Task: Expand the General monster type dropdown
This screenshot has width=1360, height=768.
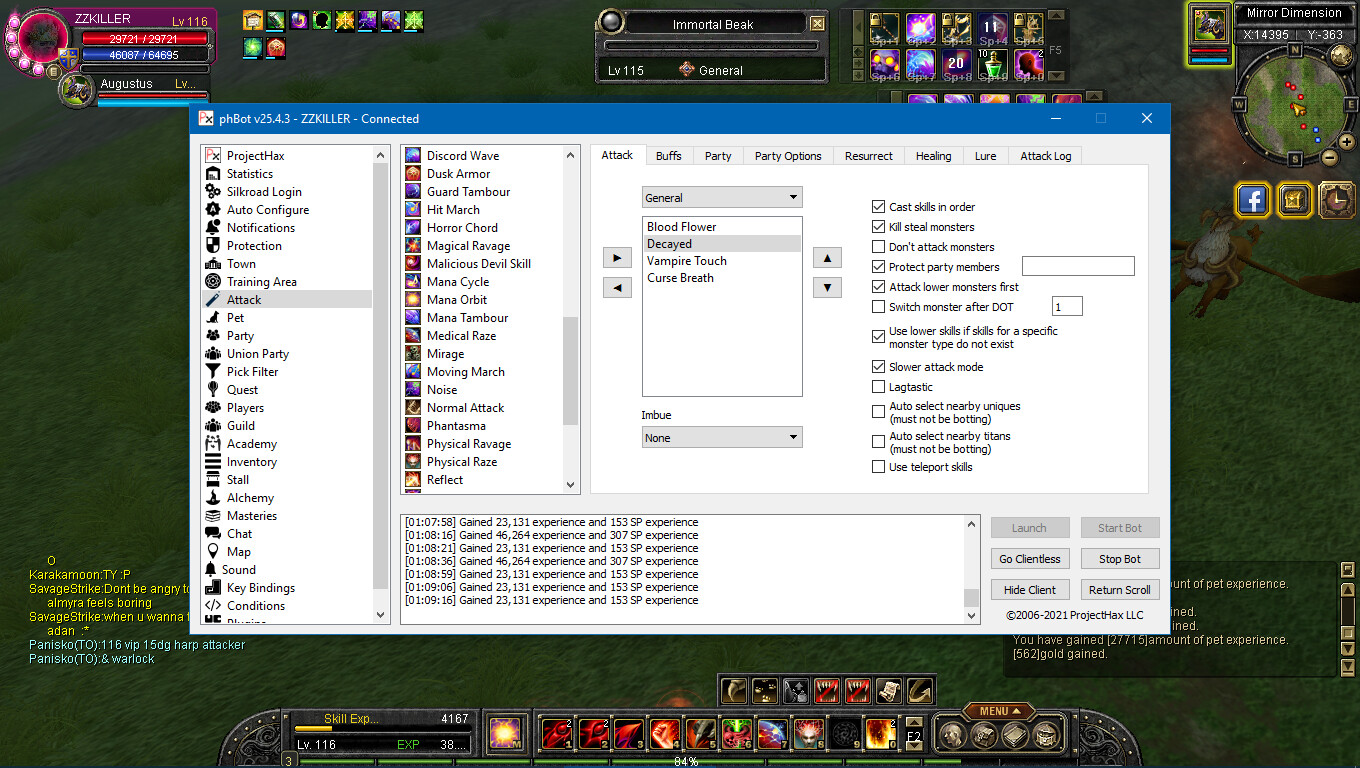Action: tap(721, 198)
